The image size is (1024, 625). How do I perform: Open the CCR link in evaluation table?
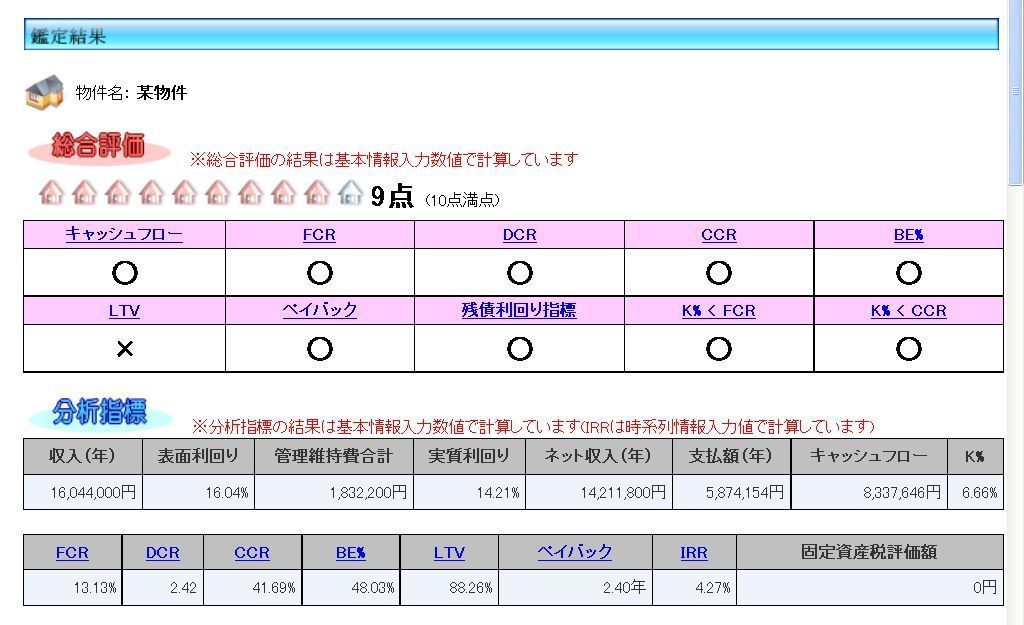coord(718,235)
